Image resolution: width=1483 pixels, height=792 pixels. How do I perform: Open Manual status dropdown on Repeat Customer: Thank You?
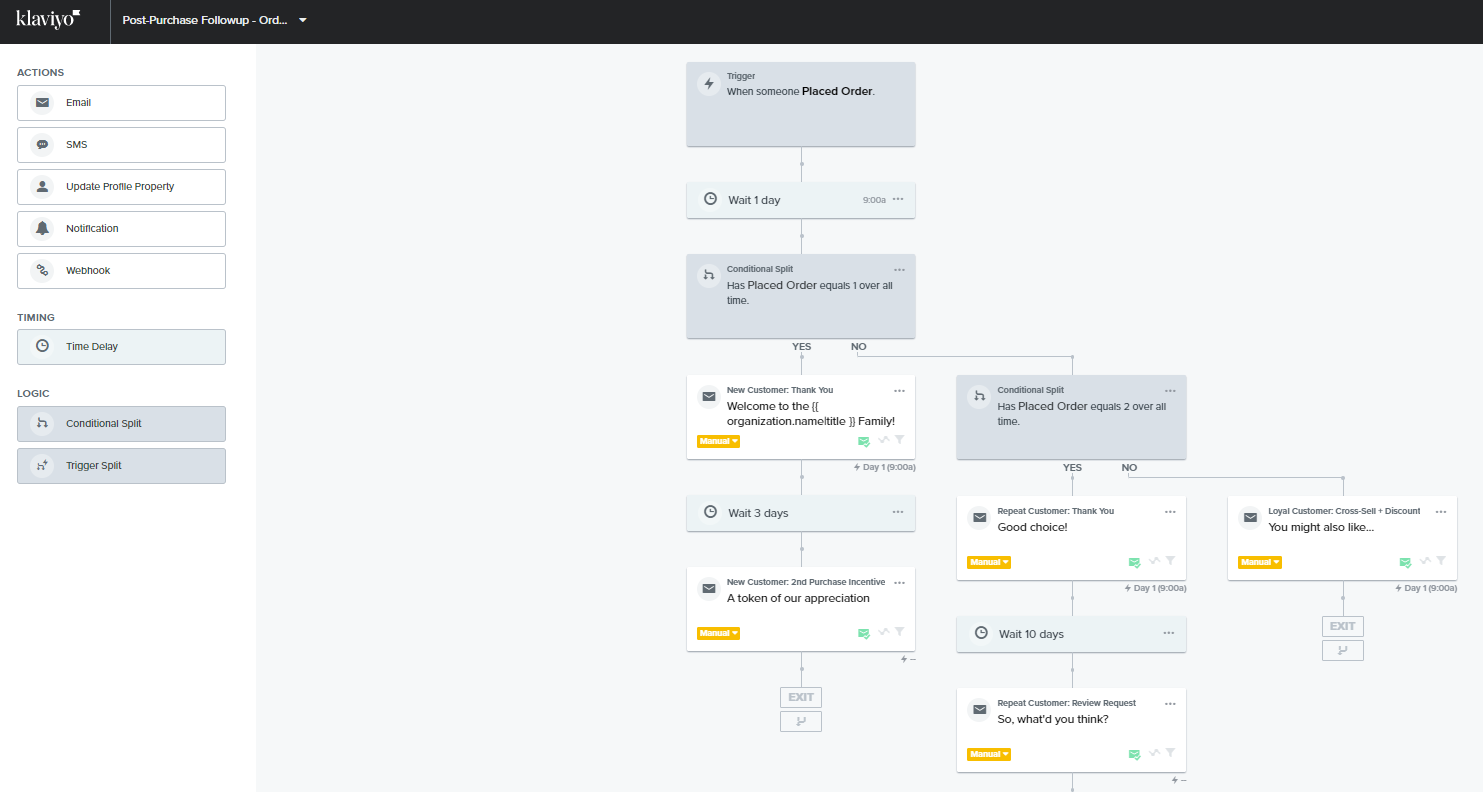(989, 562)
